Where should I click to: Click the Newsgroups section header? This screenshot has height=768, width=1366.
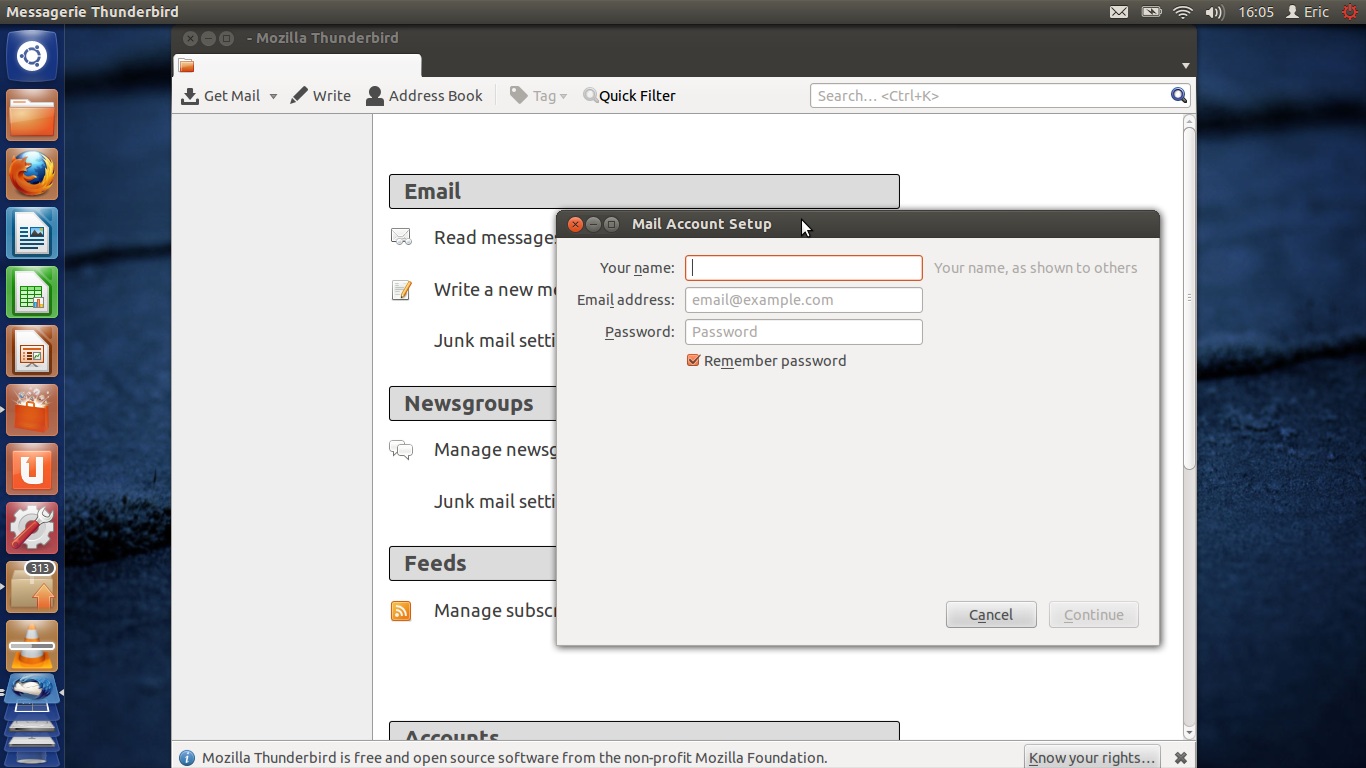[472, 404]
